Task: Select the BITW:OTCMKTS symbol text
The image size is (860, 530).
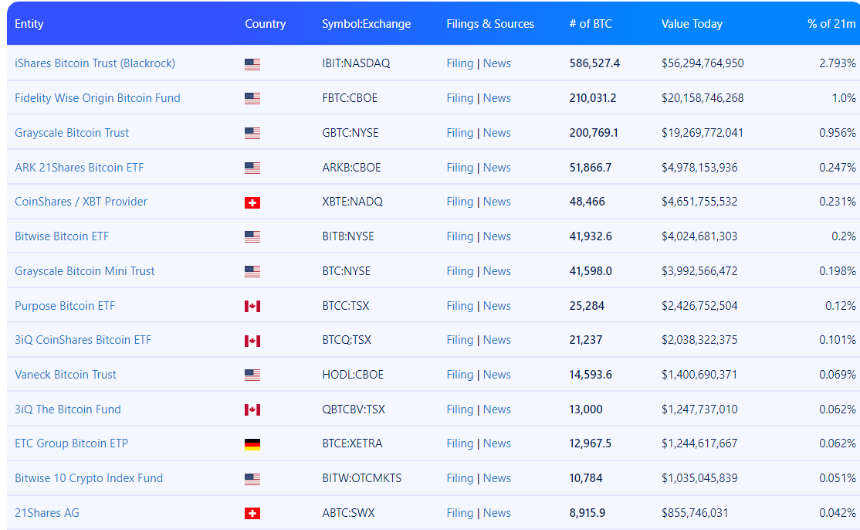Action: (361, 478)
